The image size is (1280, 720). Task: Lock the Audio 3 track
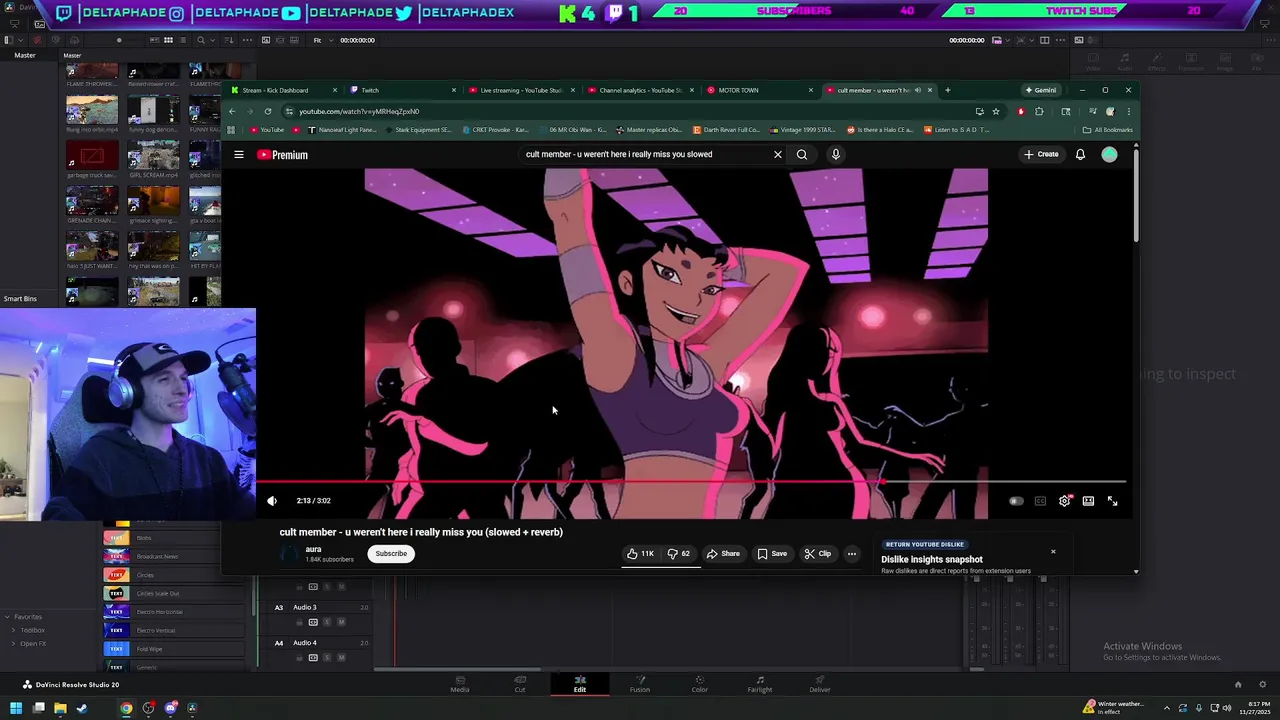[x=299, y=622]
